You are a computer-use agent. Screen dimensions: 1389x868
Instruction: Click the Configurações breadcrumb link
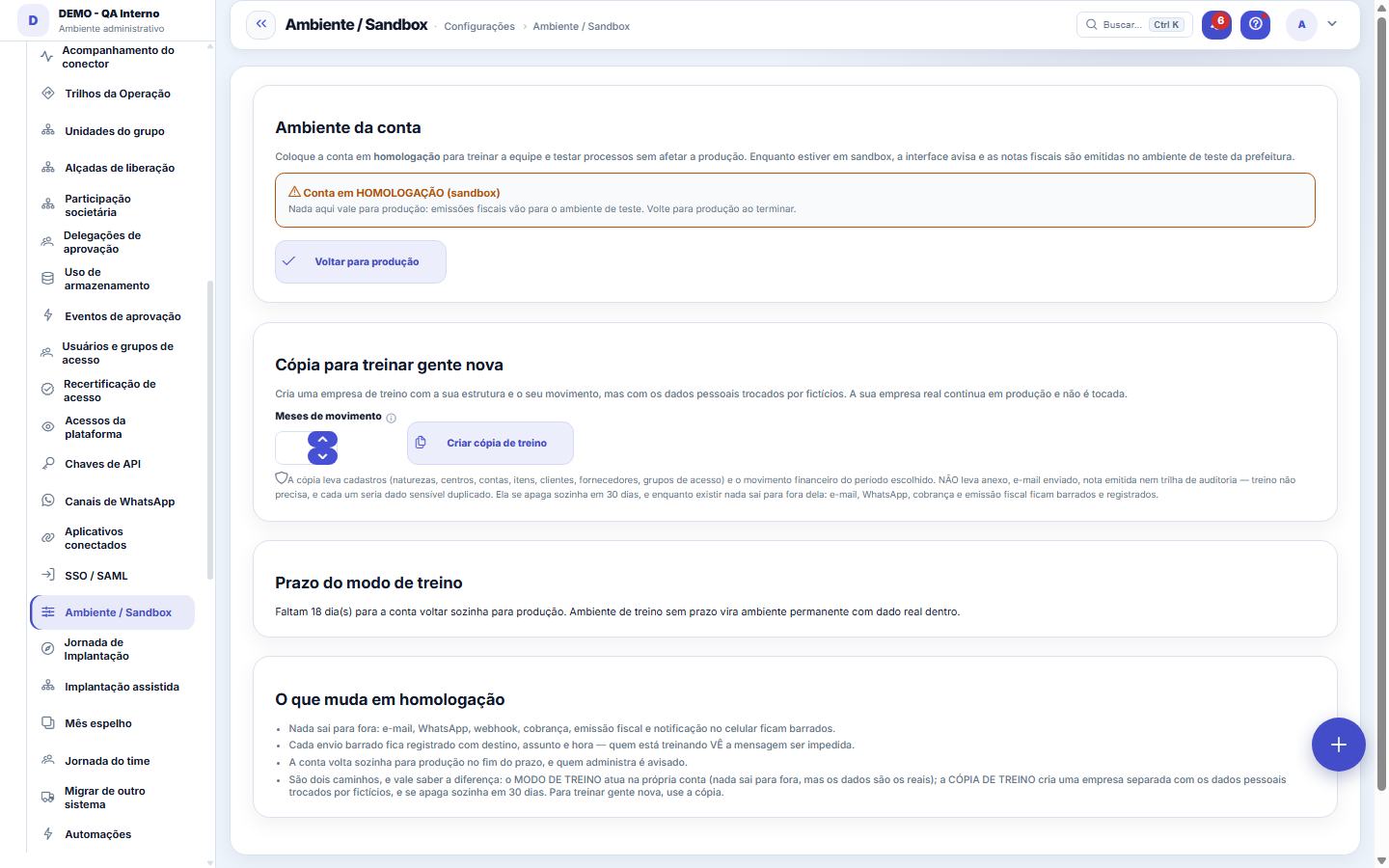pos(479,27)
